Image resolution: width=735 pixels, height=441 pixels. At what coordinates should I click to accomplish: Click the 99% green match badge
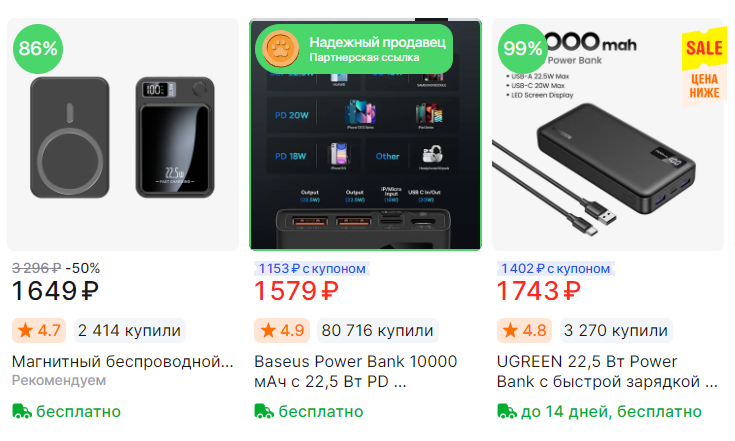523,49
